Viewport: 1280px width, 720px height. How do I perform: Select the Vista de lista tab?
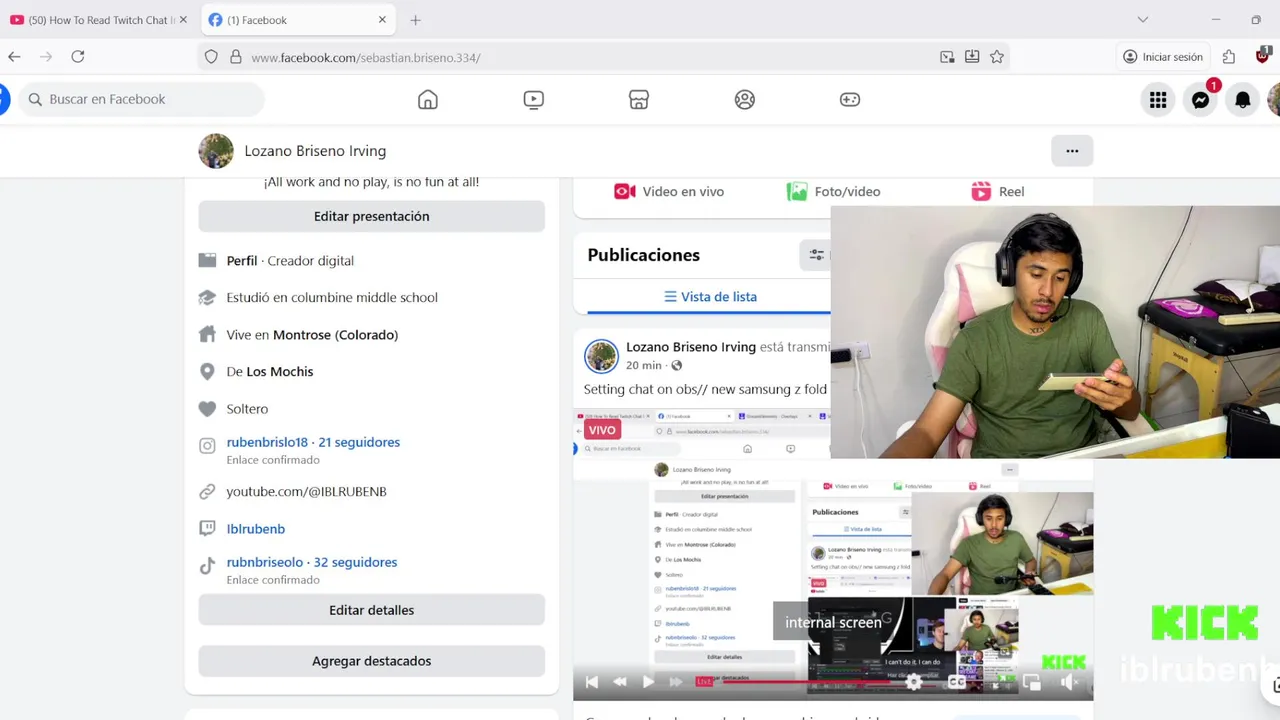[x=710, y=297]
